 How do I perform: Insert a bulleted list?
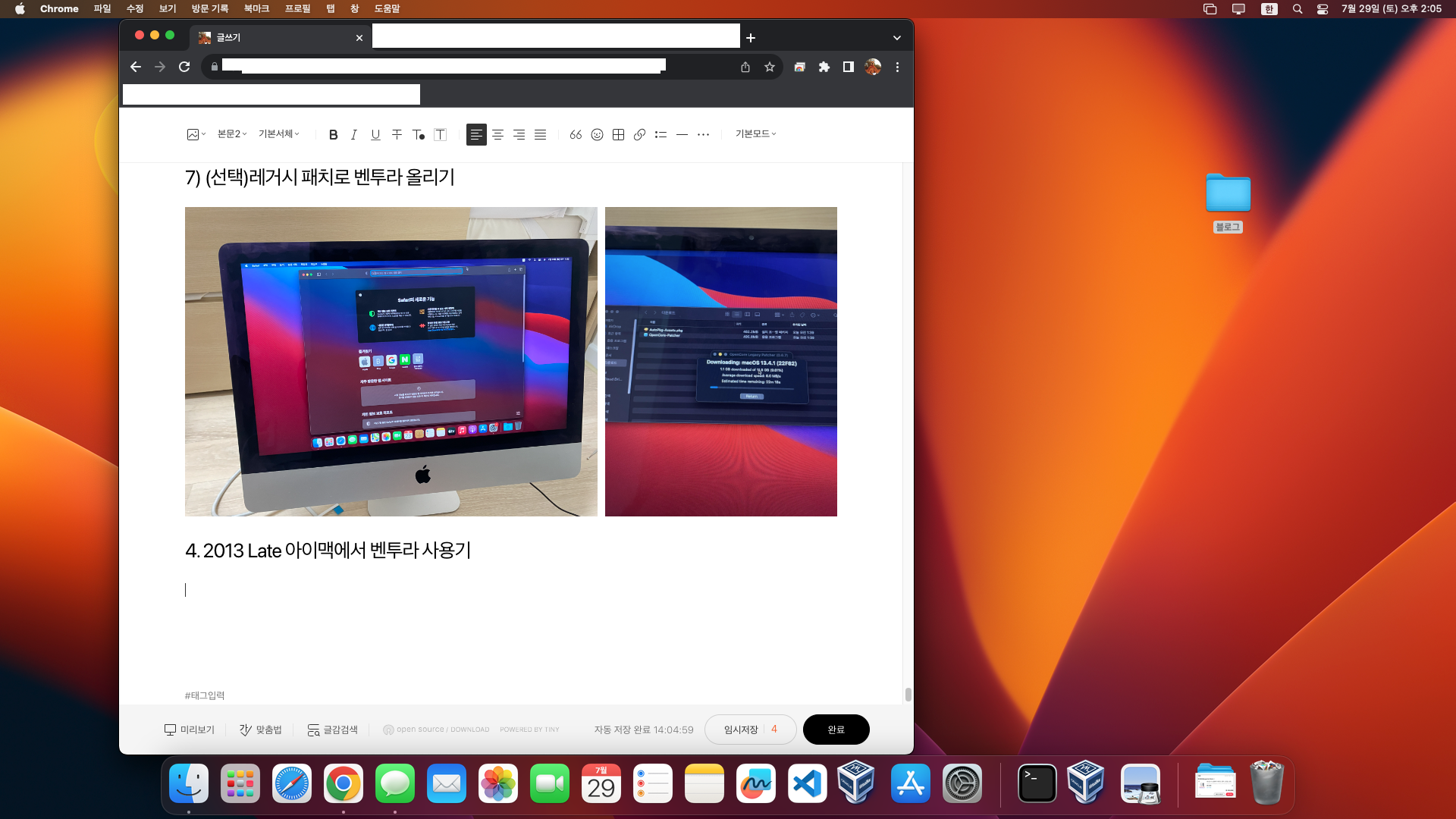click(661, 134)
